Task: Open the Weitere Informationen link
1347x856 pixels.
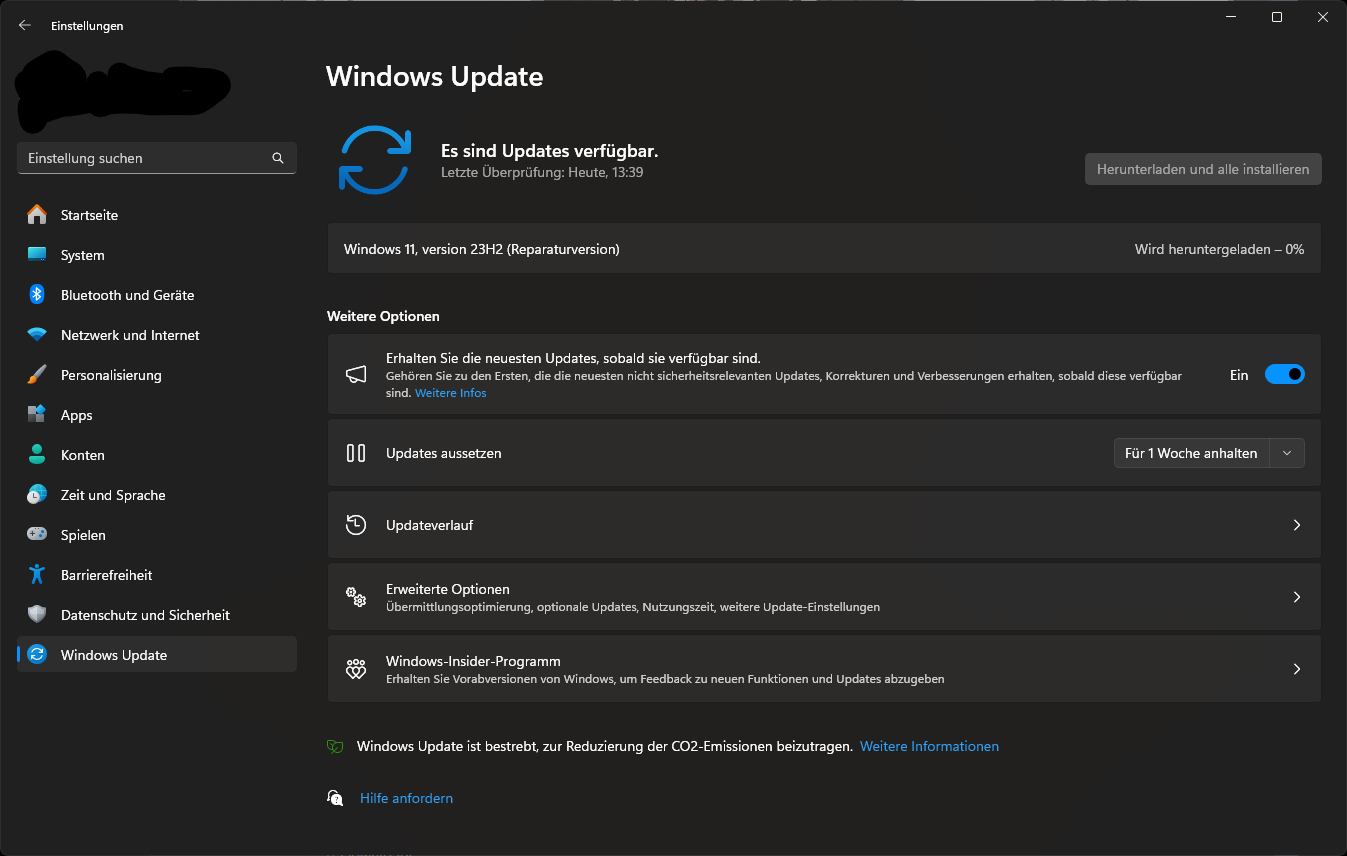Action: tap(929, 746)
